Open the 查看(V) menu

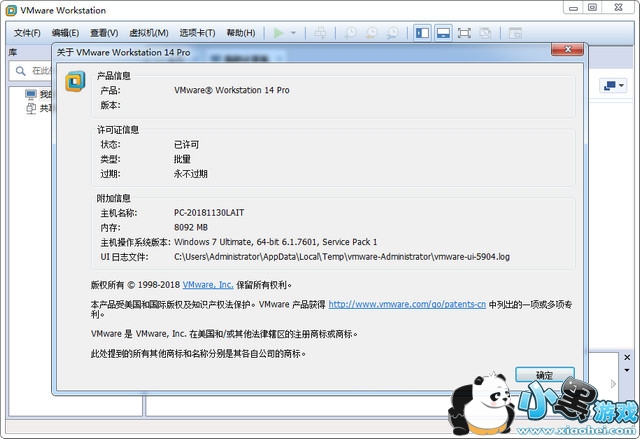coord(104,33)
